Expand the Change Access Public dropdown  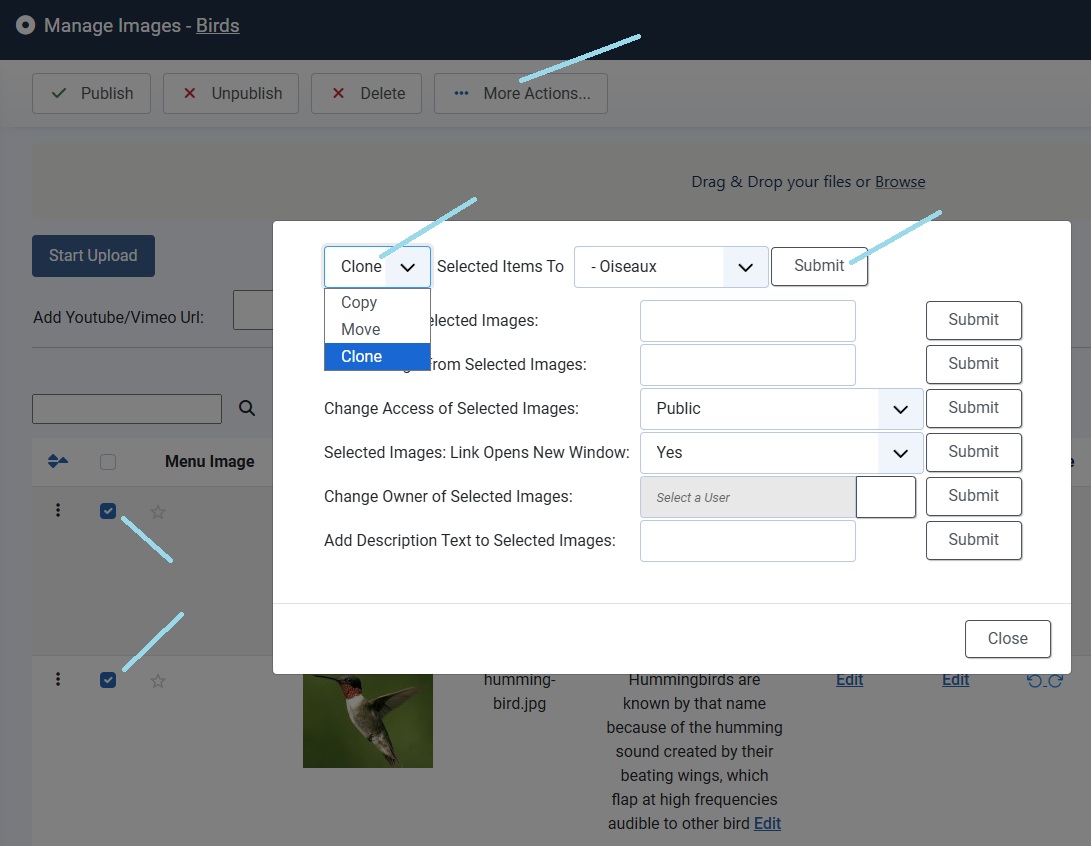coord(781,409)
